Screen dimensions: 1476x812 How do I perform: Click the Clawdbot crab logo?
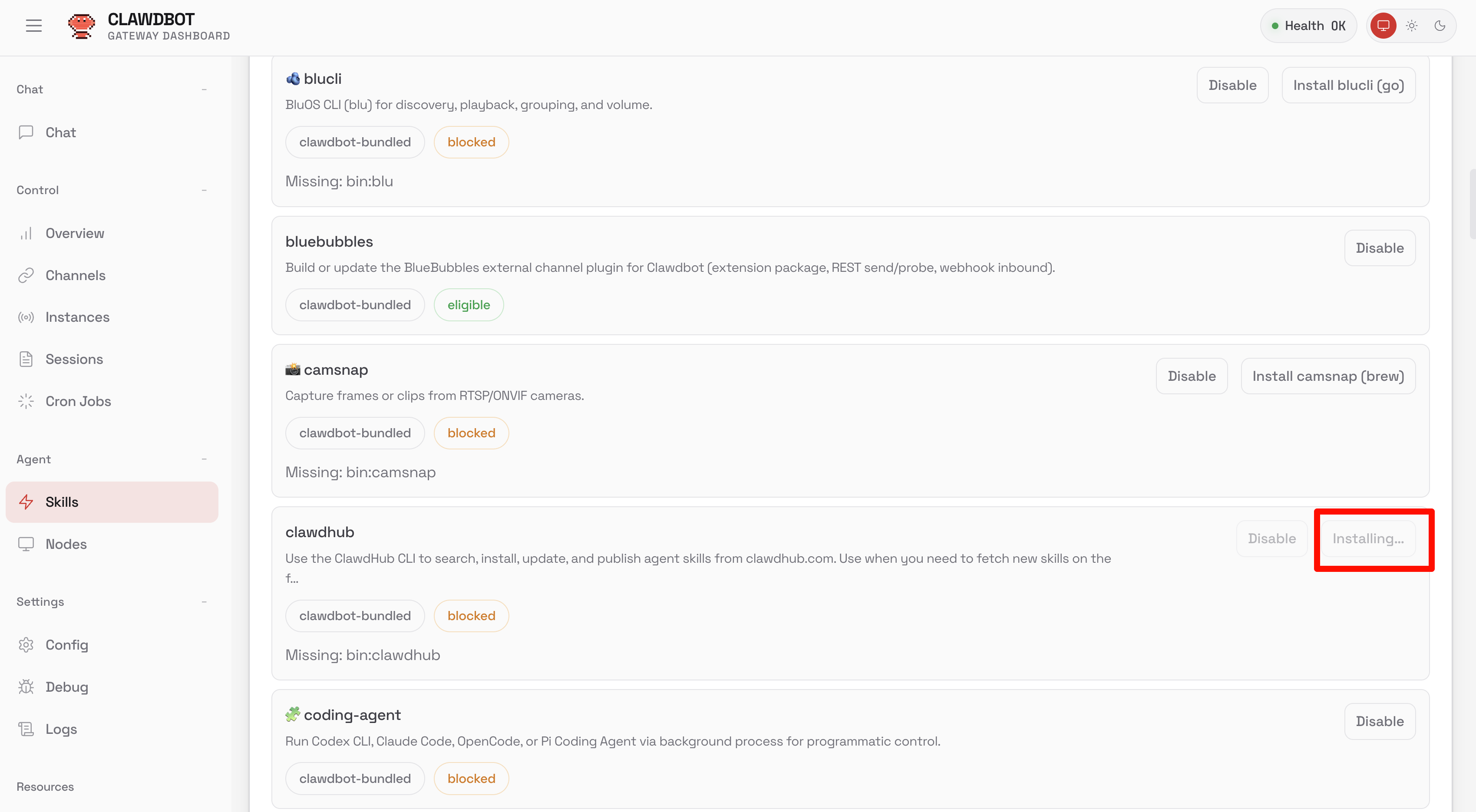[81, 26]
